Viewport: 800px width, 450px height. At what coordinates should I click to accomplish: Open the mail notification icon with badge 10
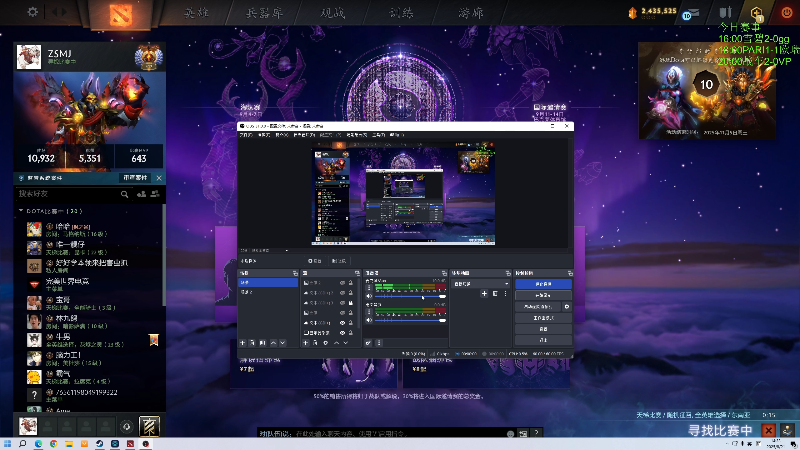point(690,14)
